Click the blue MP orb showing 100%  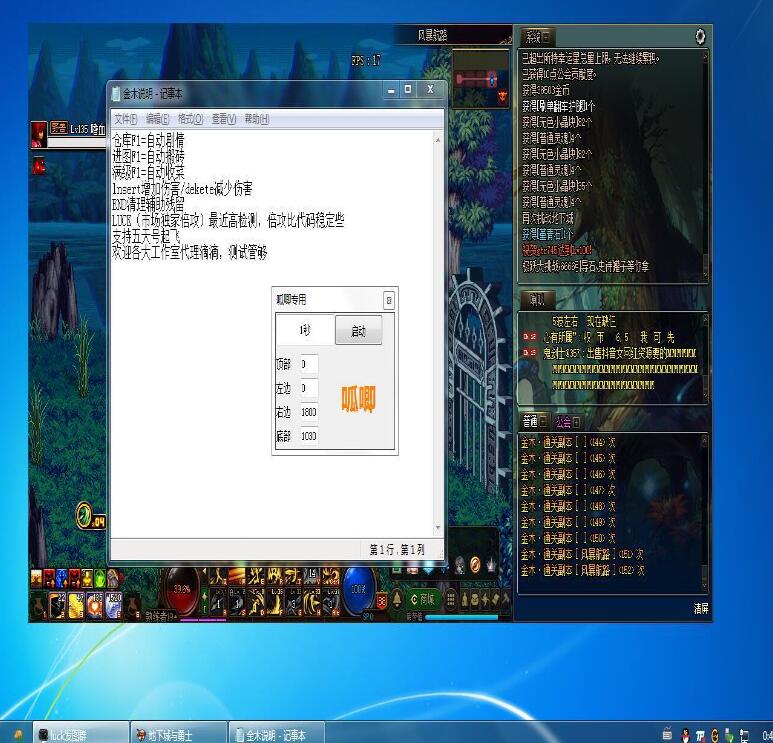coord(358,590)
